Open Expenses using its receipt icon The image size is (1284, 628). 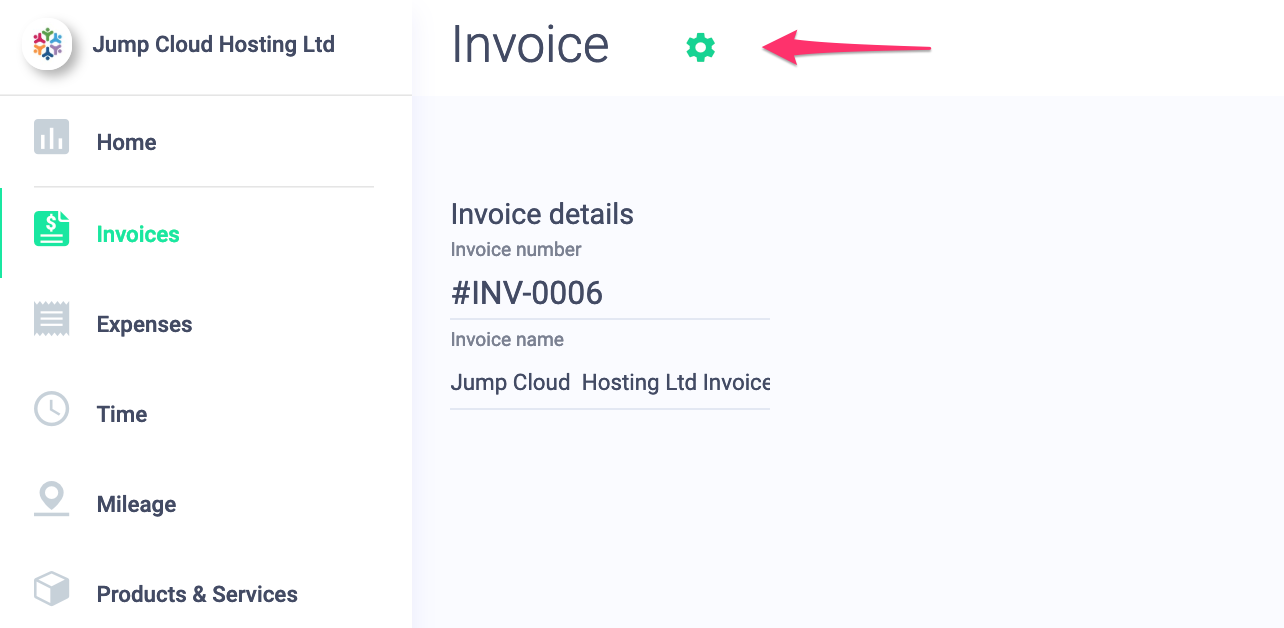[x=51, y=319]
